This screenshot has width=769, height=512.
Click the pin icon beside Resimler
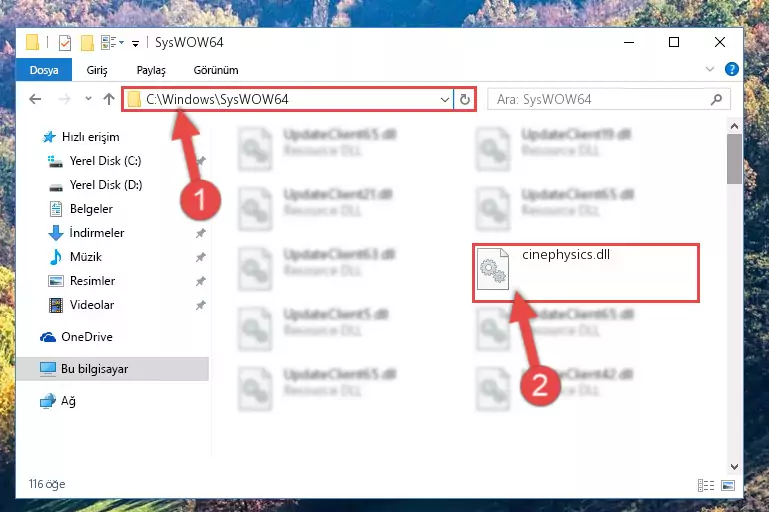tap(201, 282)
